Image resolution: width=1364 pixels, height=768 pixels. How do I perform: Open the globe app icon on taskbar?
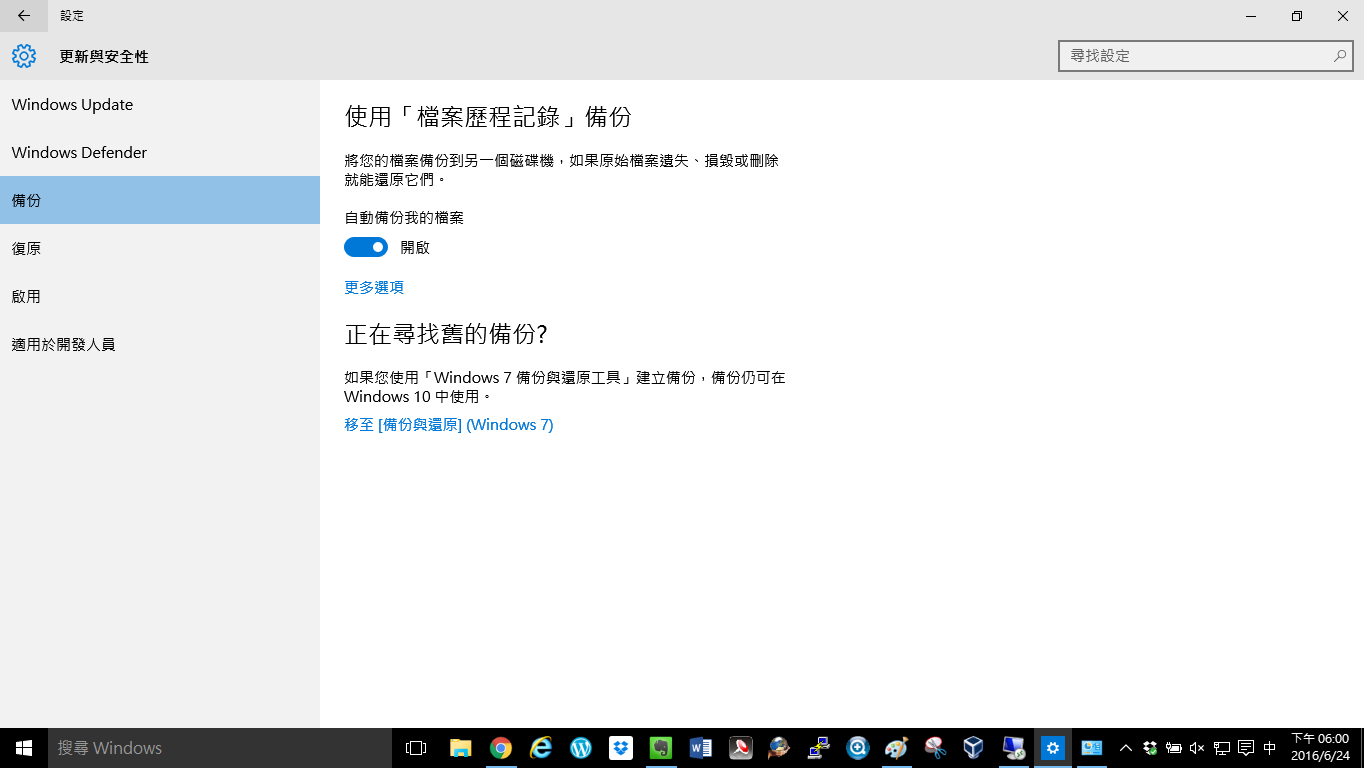(x=779, y=748)
